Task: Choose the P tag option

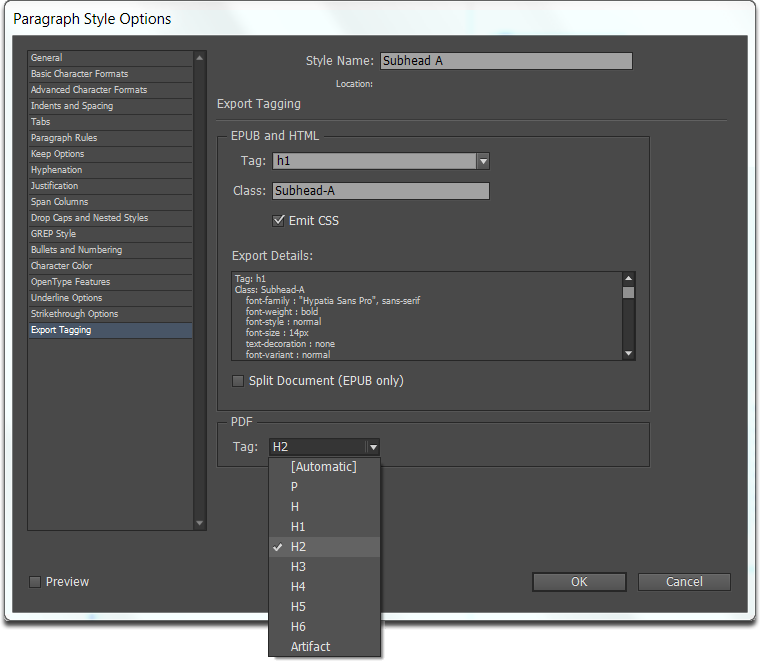Action: pyautogui.click(x=295, y=487)
